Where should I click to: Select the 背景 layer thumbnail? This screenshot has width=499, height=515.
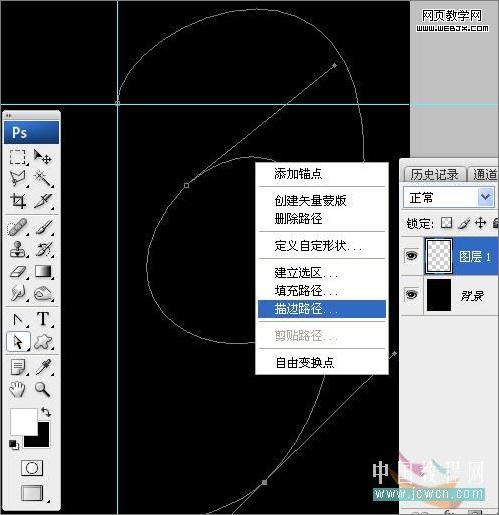tap(439, 295)
